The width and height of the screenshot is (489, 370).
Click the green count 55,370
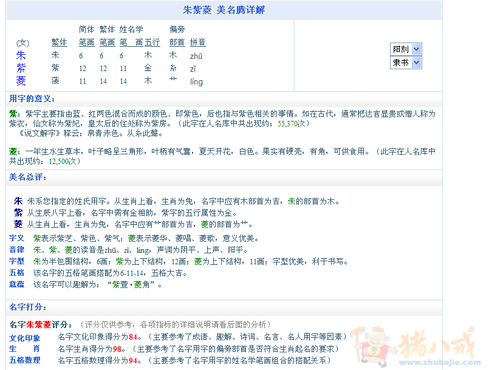point(287,124)
